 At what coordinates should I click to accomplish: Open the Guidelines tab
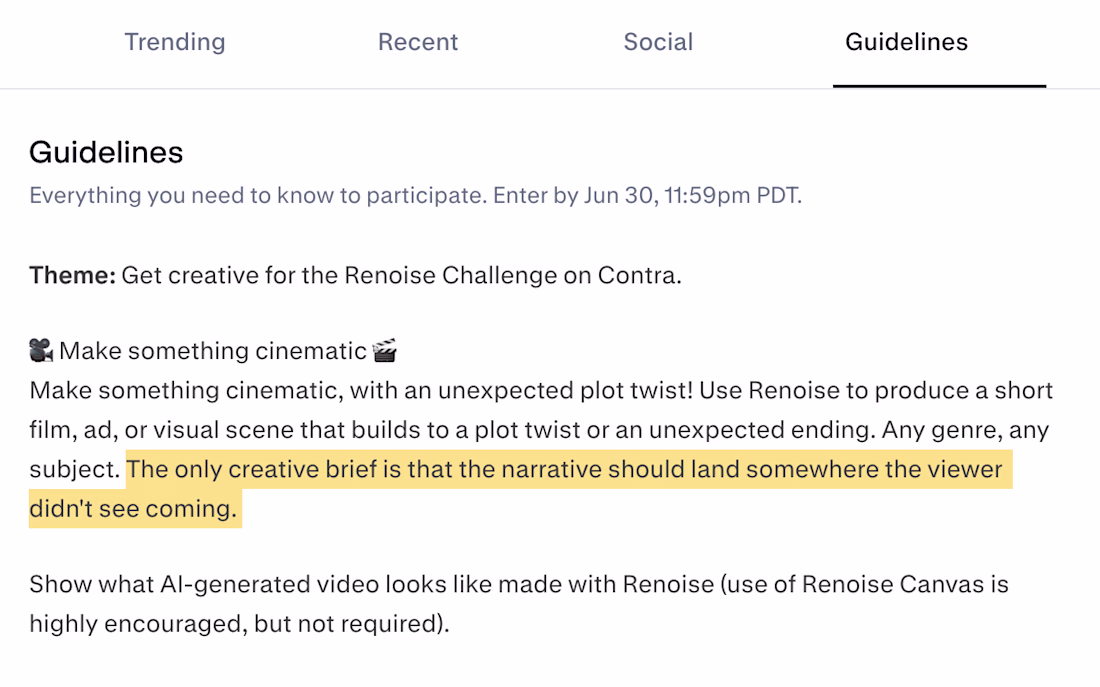tap(906, 42)
